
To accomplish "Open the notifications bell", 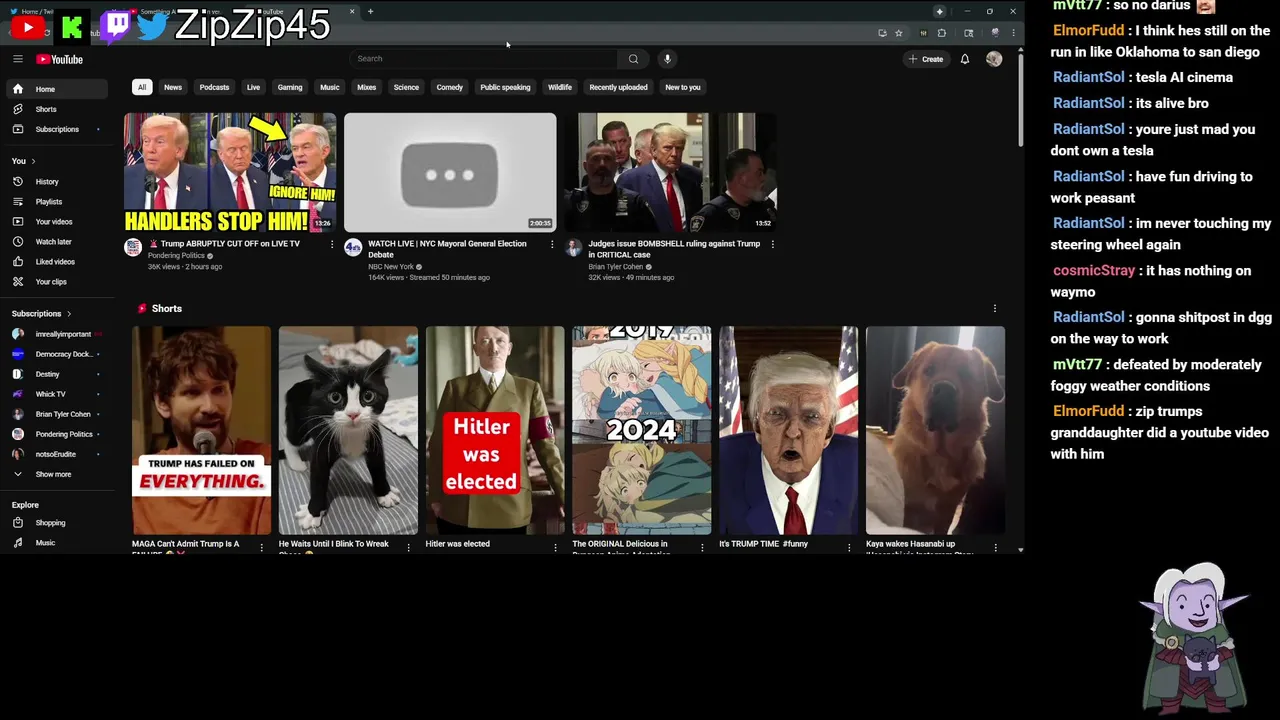I will coord(965,59).
